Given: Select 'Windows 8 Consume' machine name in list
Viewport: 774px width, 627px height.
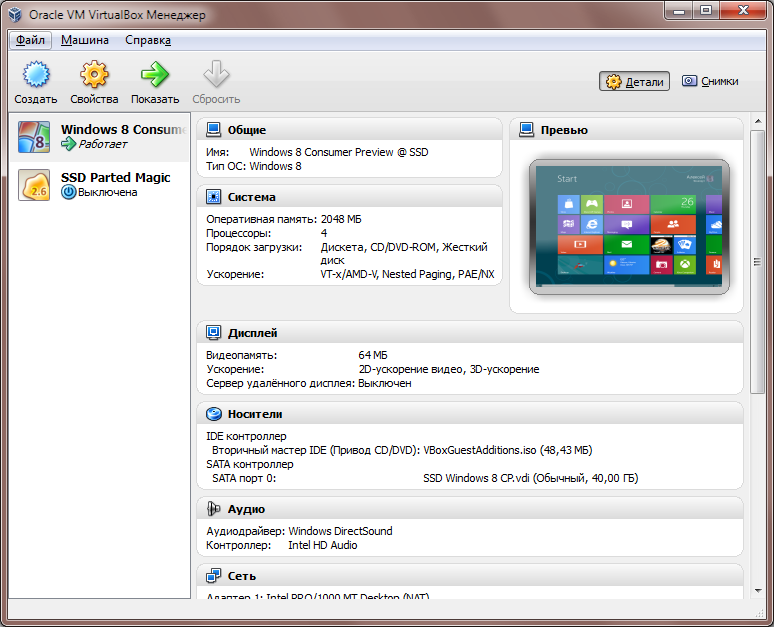Looking at the screenshot, I should point(123,129).
